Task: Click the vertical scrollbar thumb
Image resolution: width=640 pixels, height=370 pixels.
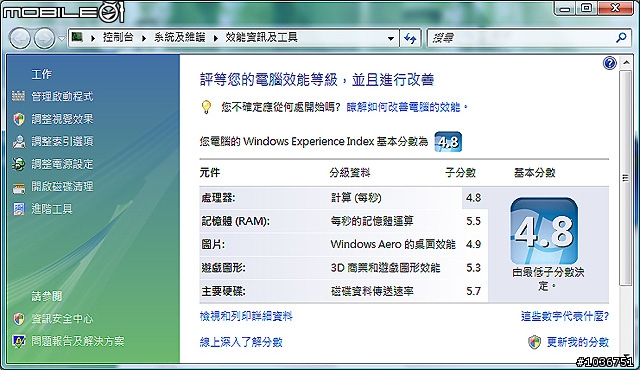Action: [626, 178]
